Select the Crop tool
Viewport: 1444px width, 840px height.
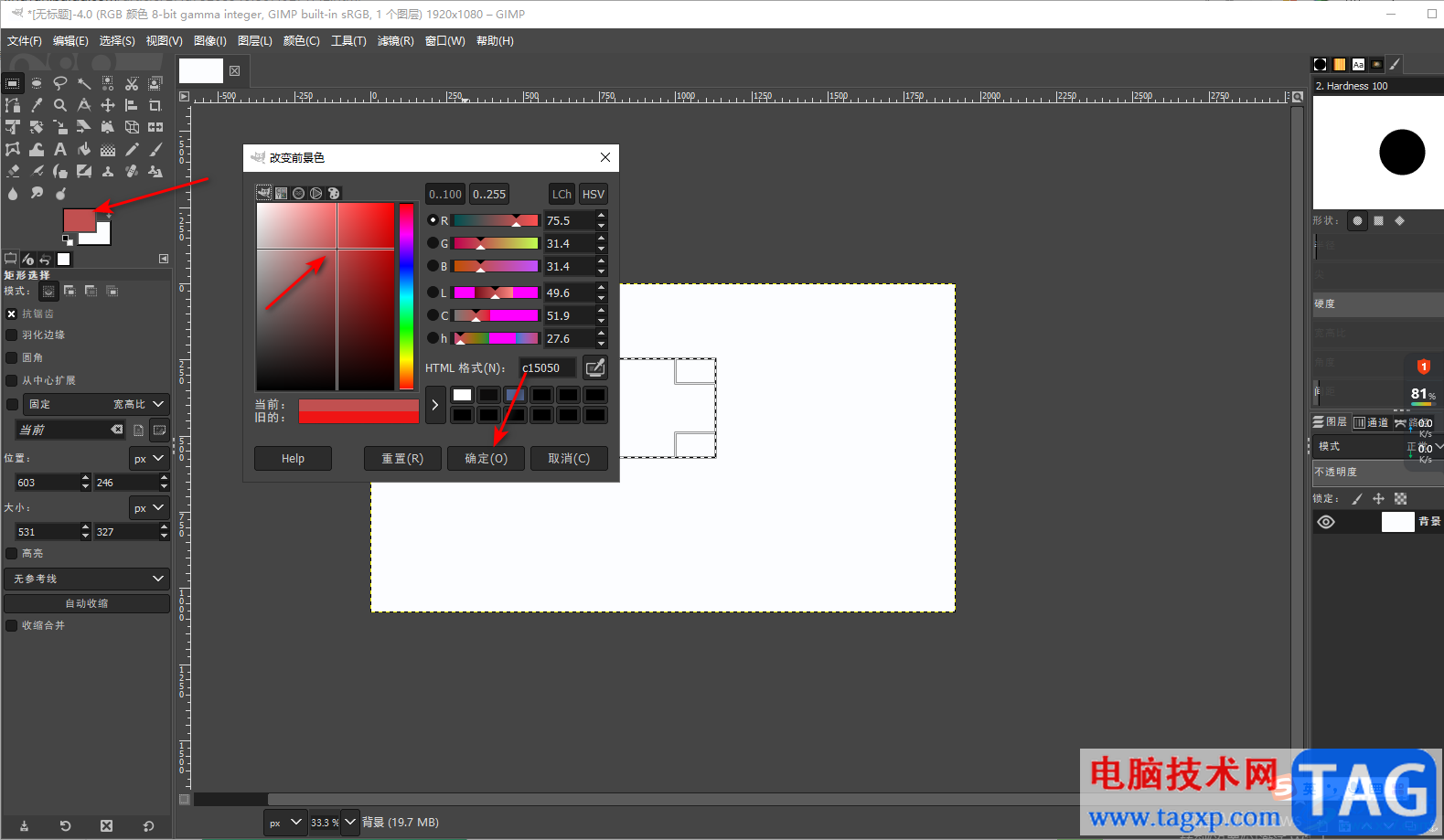(x=155, y=105)
